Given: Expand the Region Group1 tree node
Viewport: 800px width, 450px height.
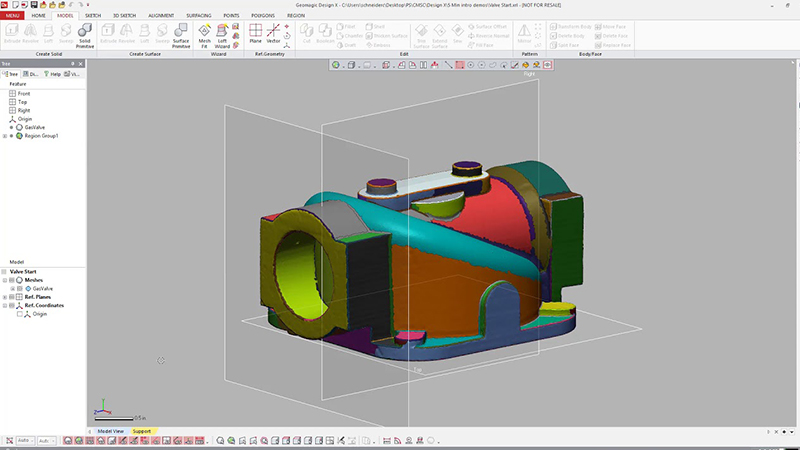Looking at the screenshot, I should [5, 135].
